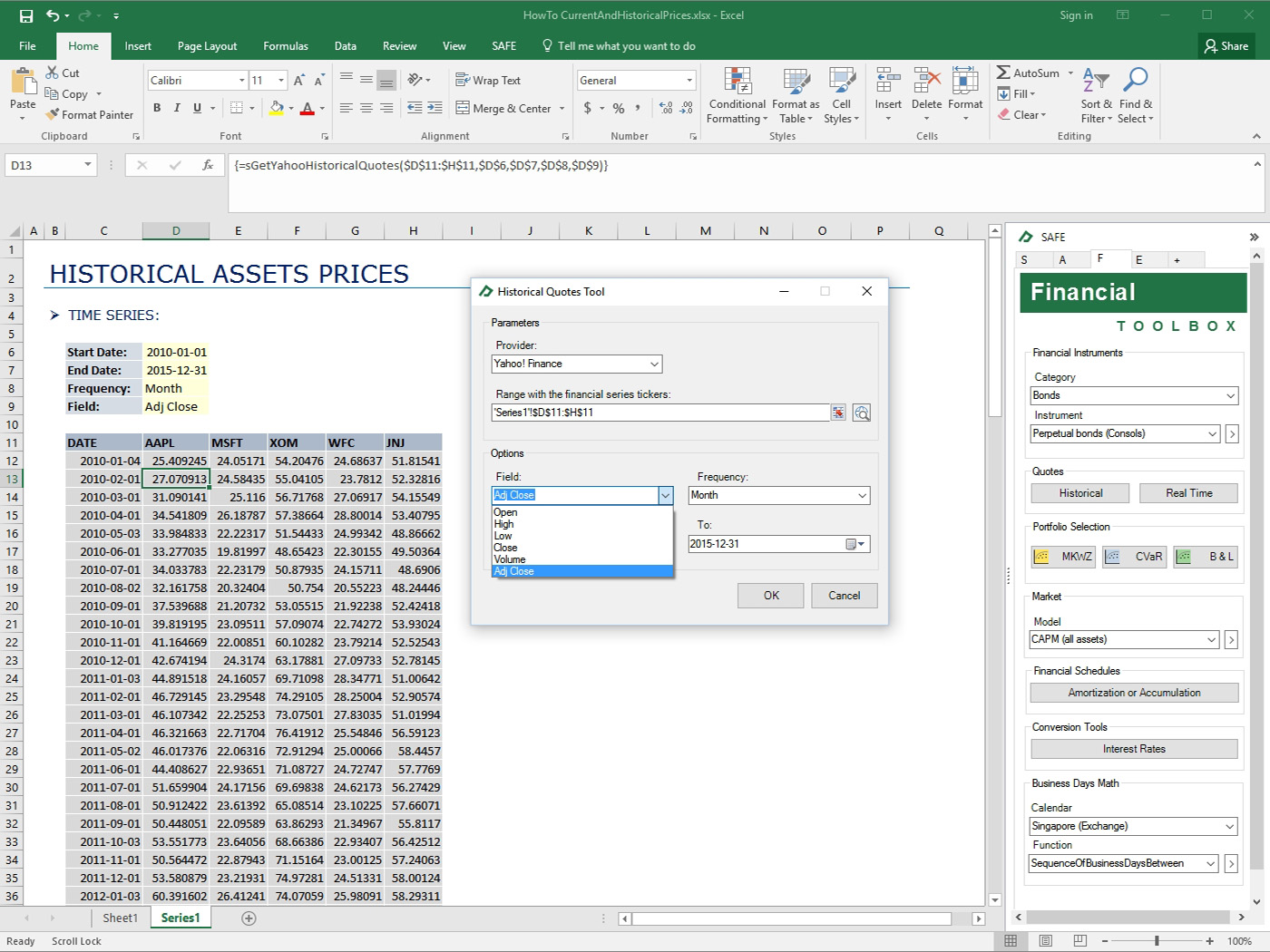
Task: Open the SequenceOfBusinessDaysBetween function dropdown
Action: tap(1211, 863)
